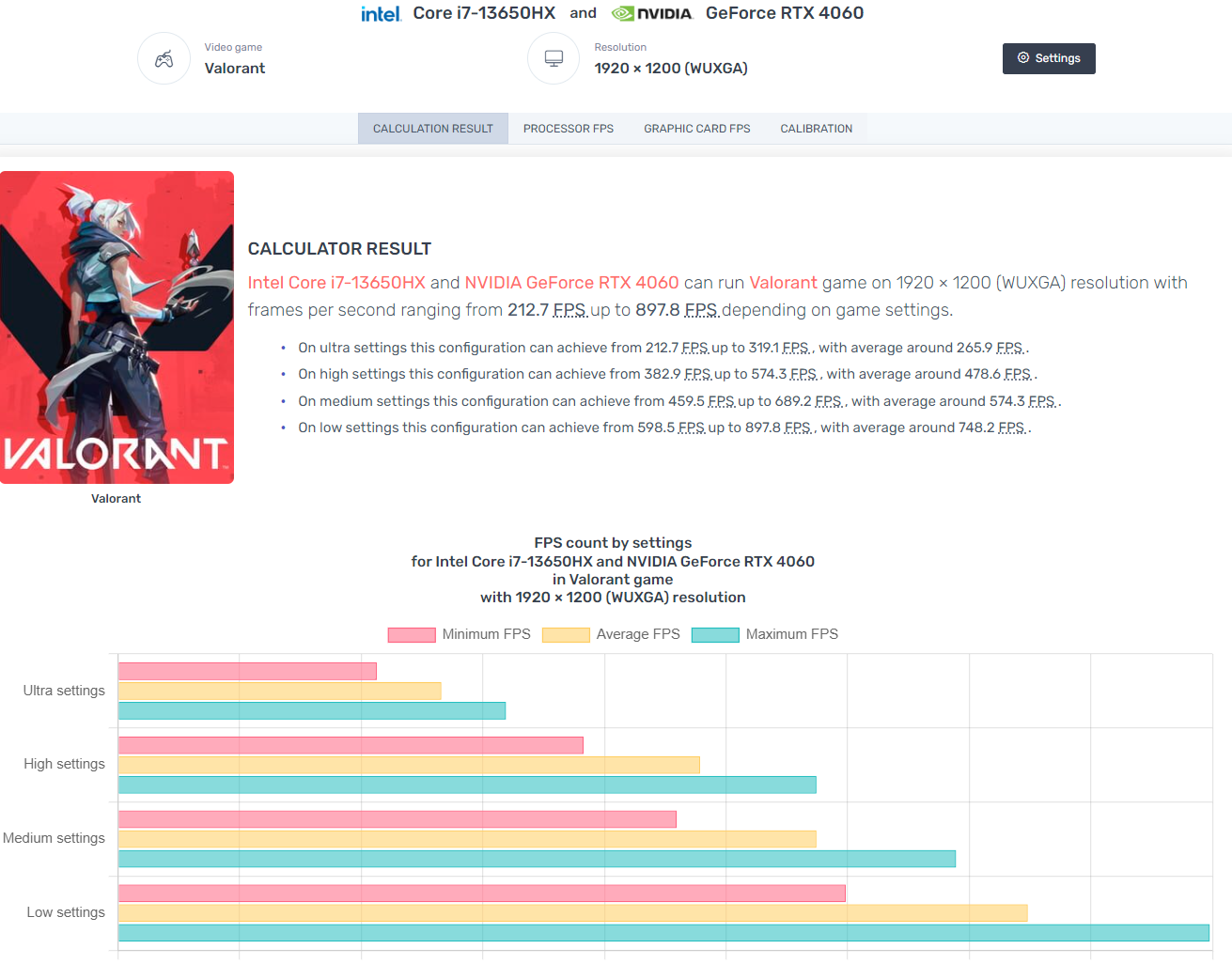Click the 'On high settings' result line
The width and height of the screenshot is (1232, 964).
click(x=668, y=374)
